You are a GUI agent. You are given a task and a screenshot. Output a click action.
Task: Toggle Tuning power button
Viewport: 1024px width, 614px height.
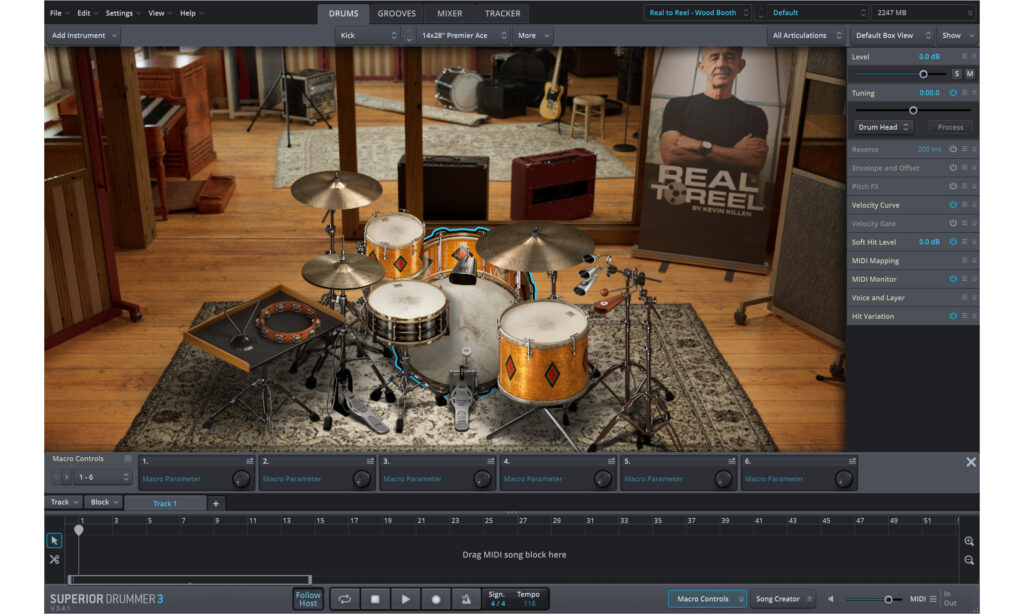point(953,93)
